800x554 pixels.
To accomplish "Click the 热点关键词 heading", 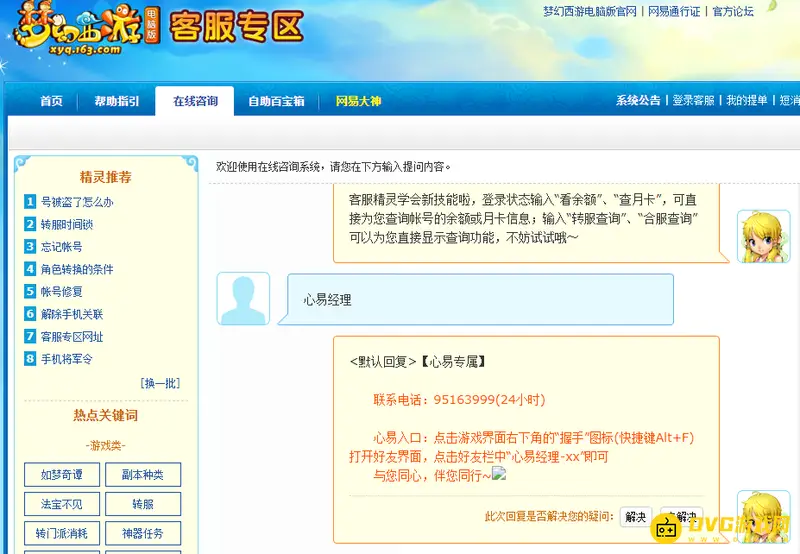I will coord(106,415).
